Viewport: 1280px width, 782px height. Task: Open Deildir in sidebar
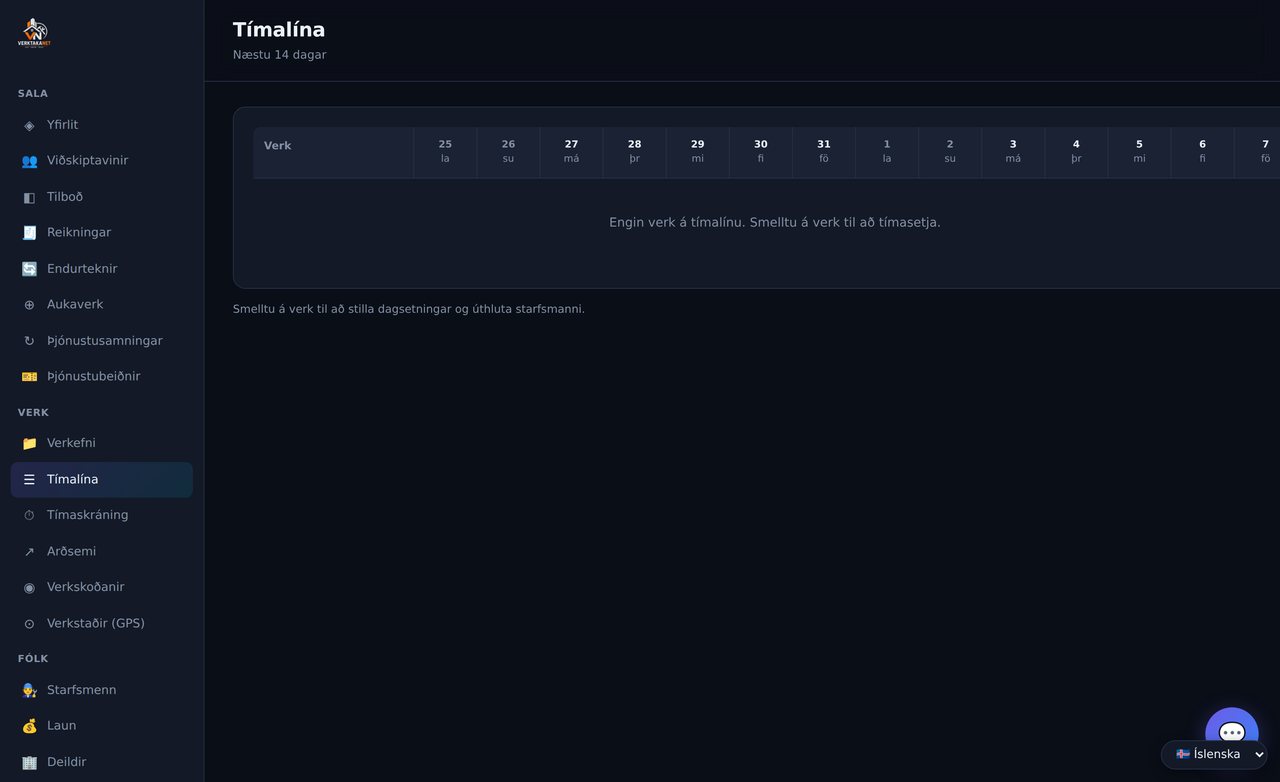(102, 762)
